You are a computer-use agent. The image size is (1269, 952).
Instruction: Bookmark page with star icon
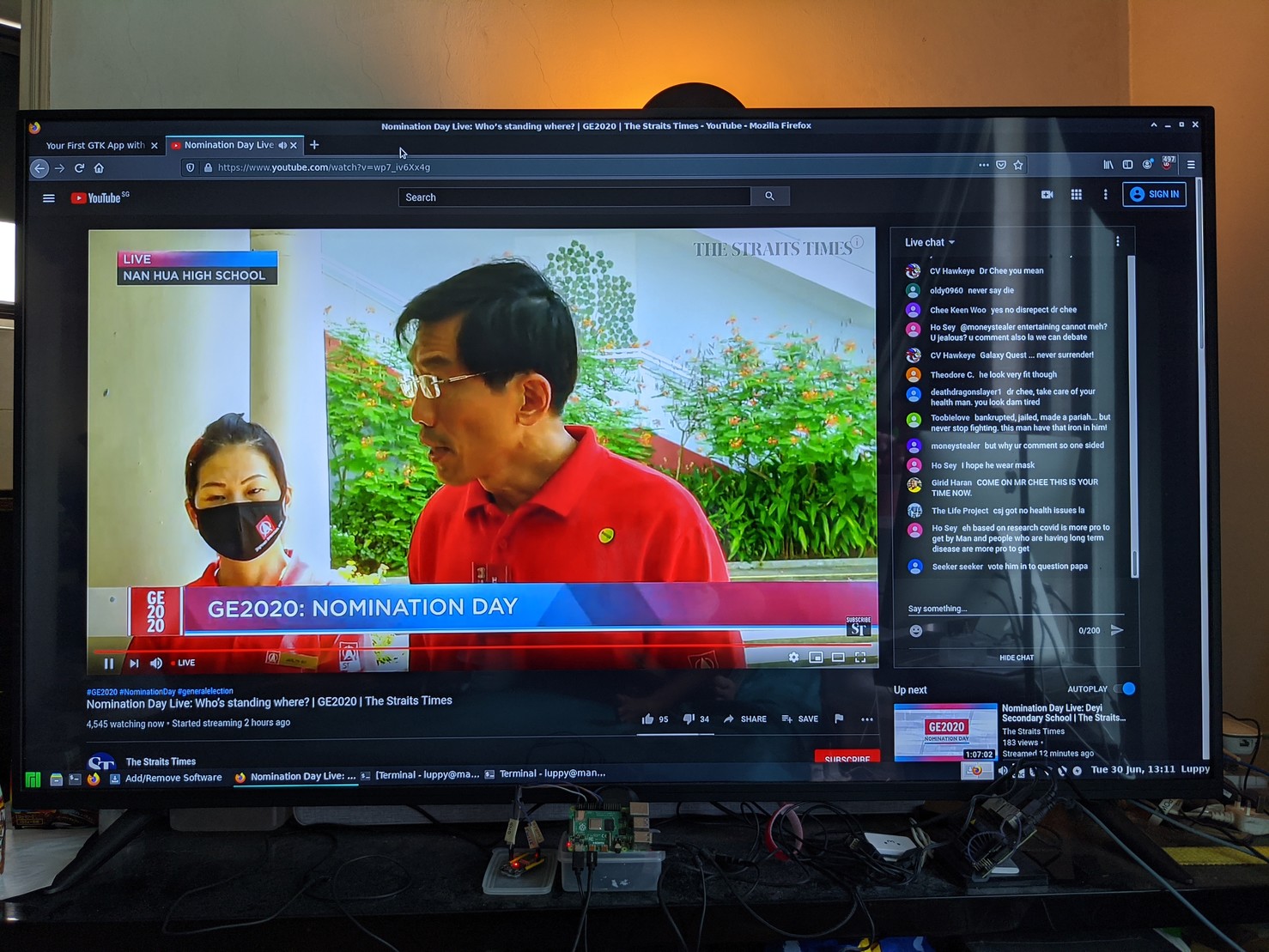(x=1018, y=165)
